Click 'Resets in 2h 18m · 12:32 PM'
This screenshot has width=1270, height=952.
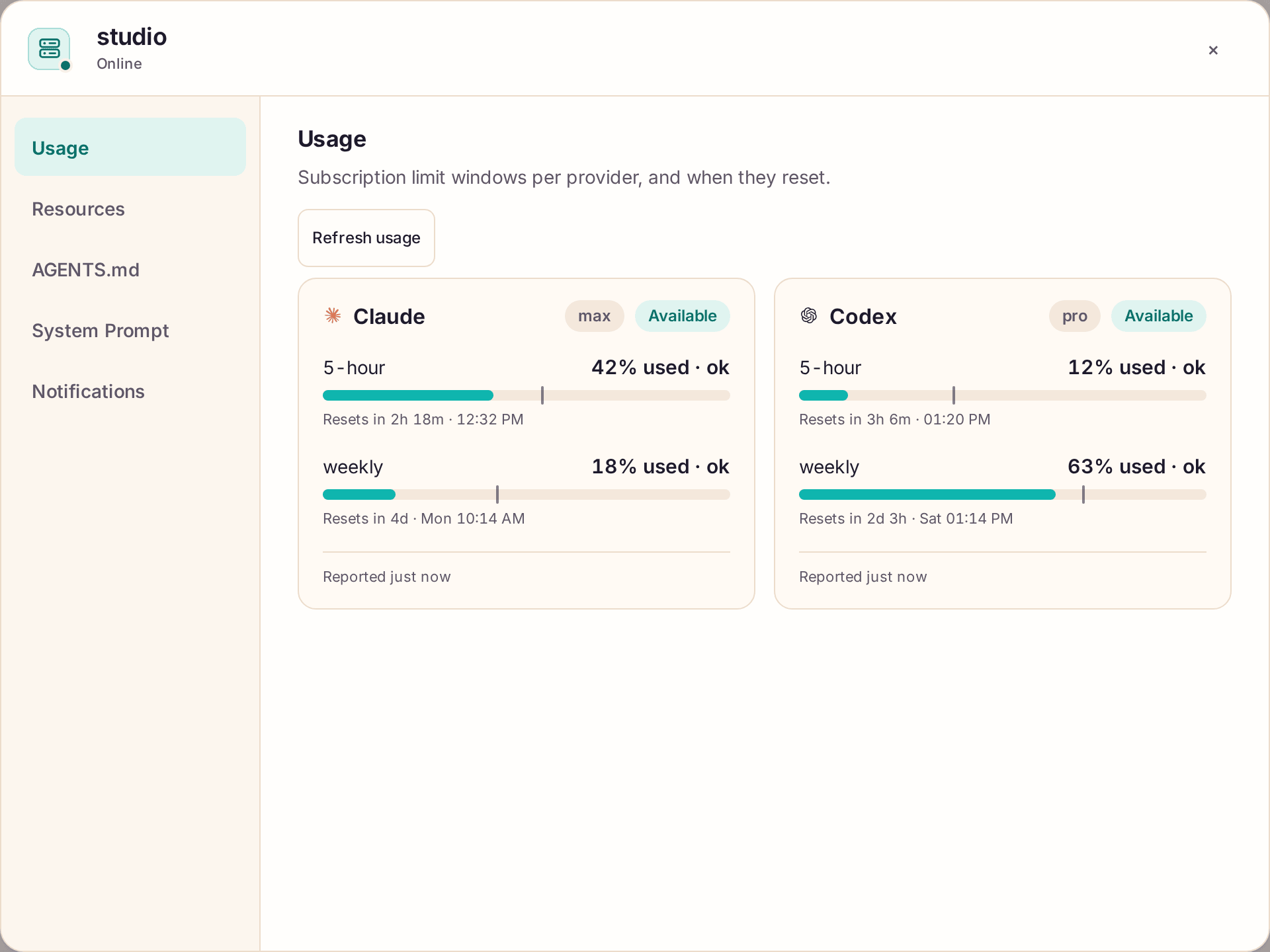pos(423,419)
